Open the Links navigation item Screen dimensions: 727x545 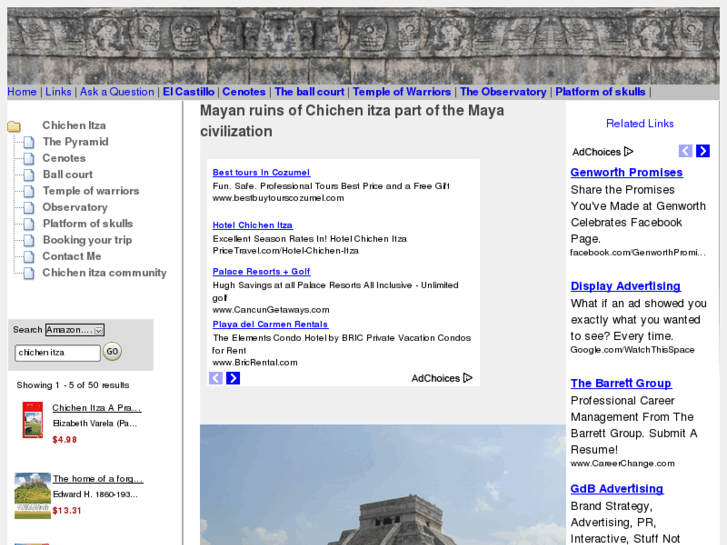[x=58, y=92]
